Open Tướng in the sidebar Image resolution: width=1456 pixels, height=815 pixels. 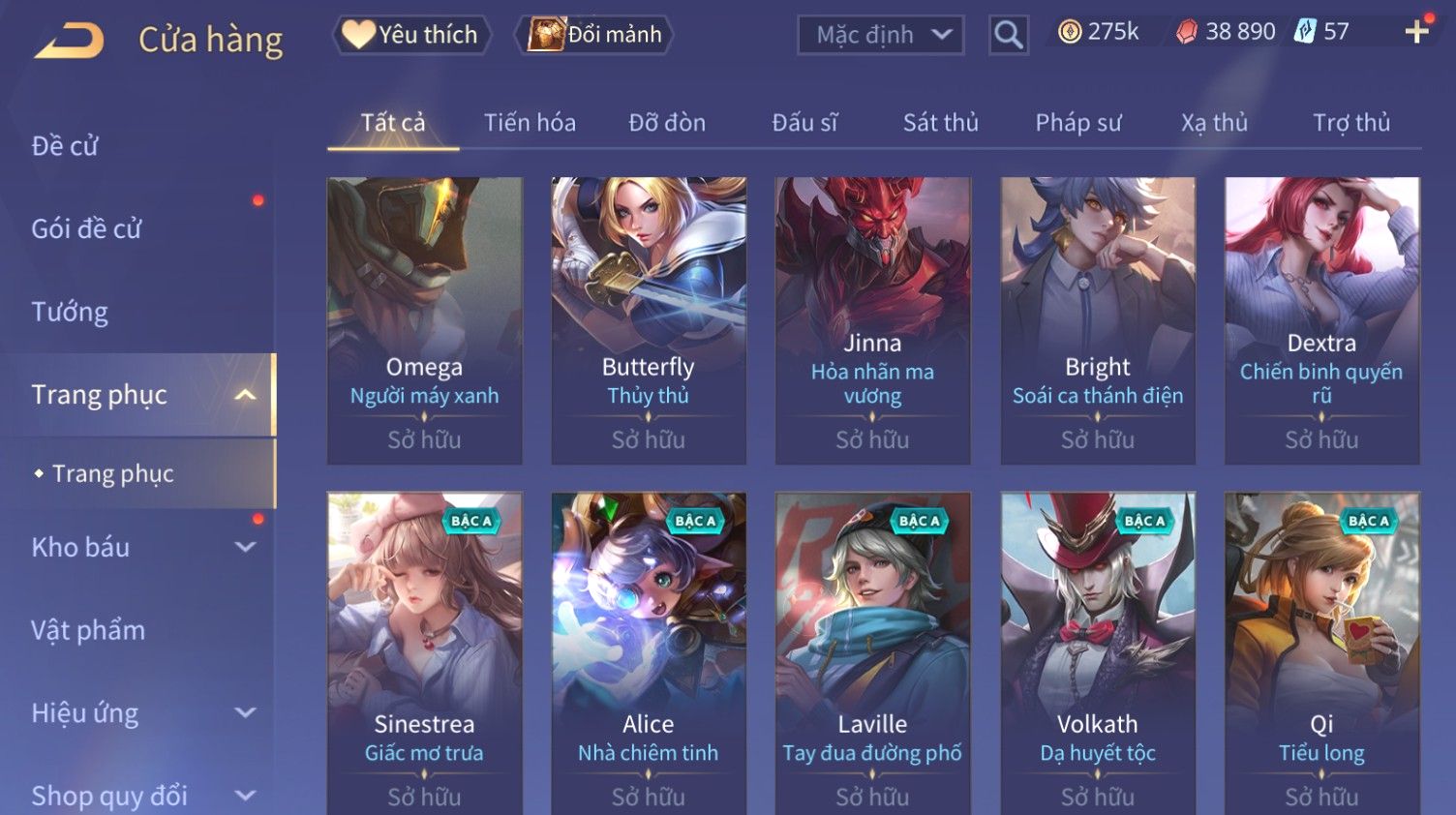pyautogui.click(x=70, y=312)
